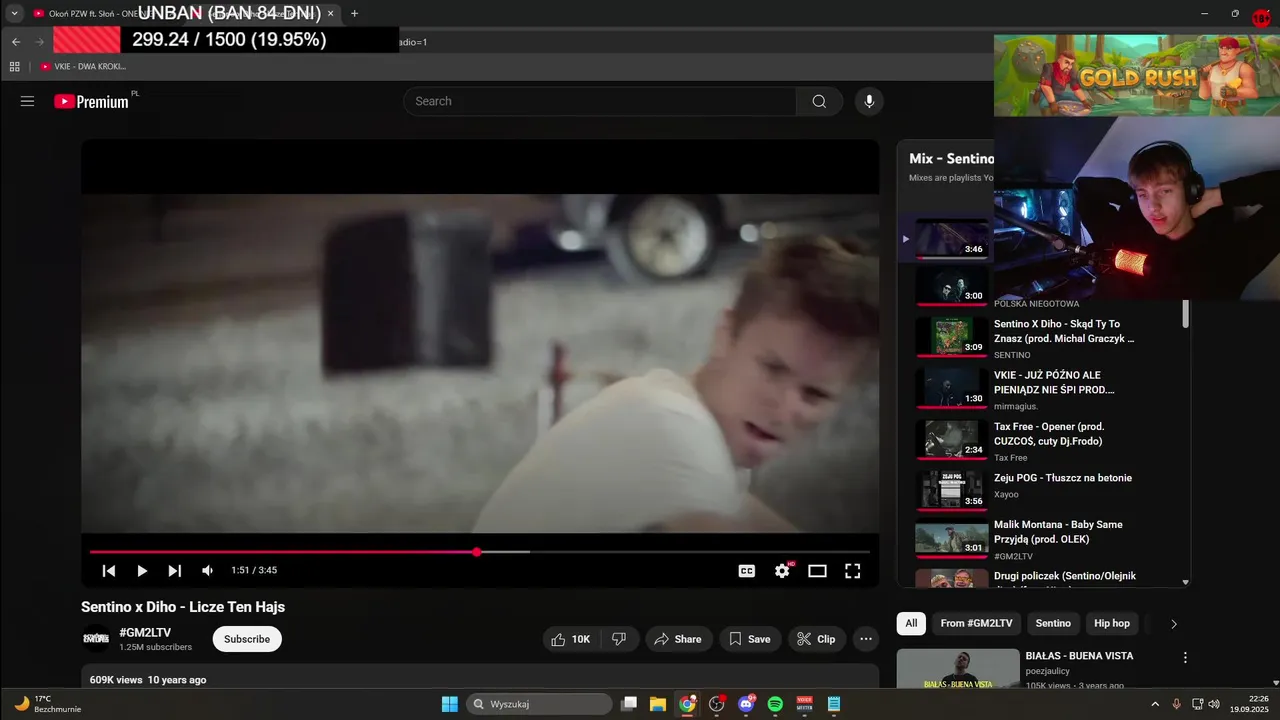
Task: Open the 3:46 currently playing mix thumbnail
Action: pyautogui.click(x=952, y=238)
